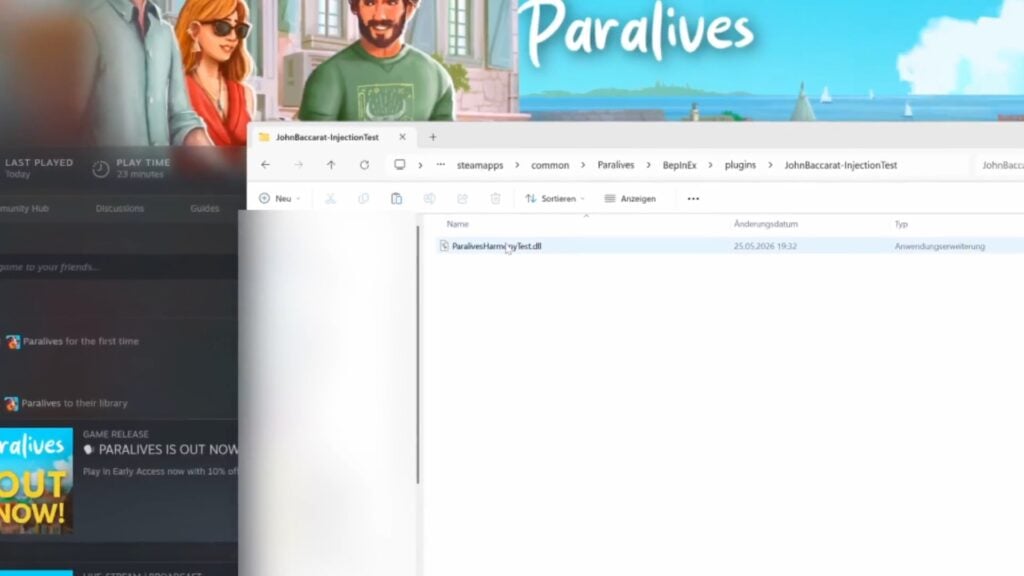Select the ParalivesHarmonyTest.dll file
1024x576 pixels.
[496, 246]
